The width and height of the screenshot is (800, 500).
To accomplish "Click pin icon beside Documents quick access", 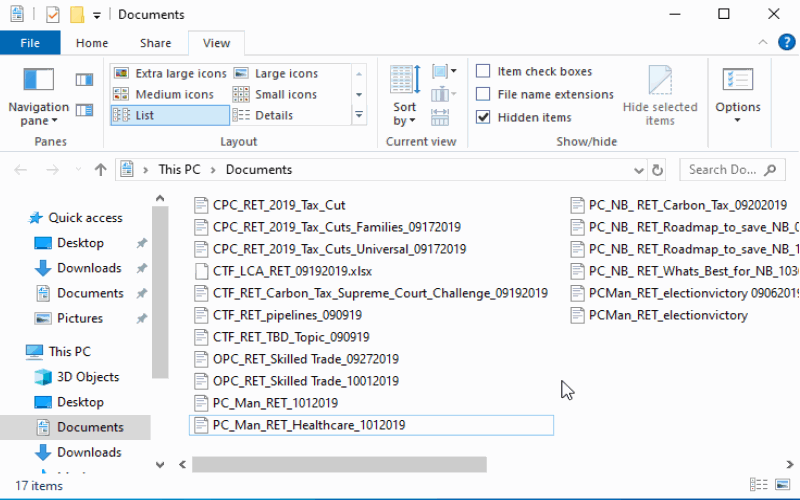I will [141, 293].
